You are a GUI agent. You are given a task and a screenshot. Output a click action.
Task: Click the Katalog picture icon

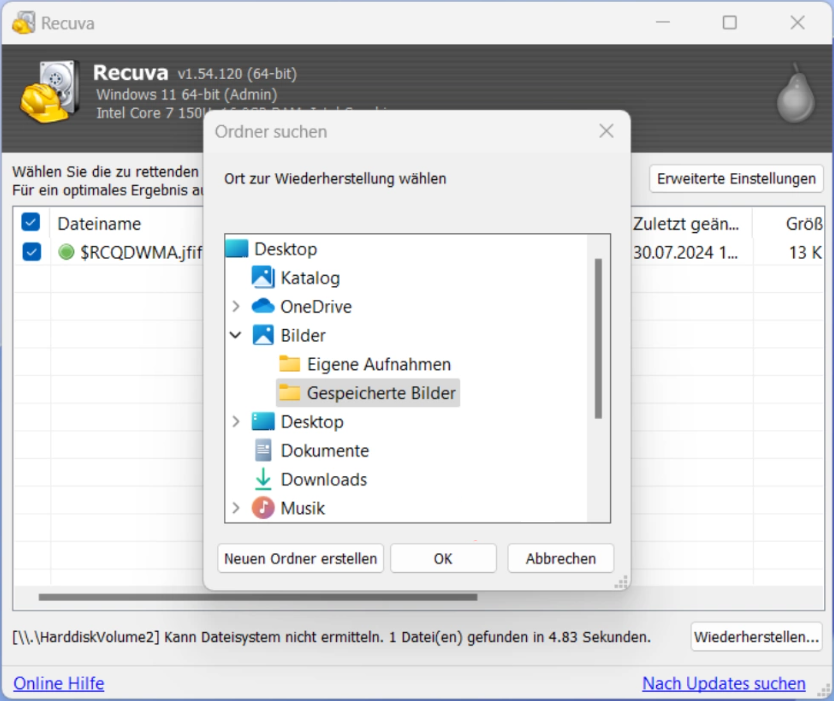pos(263,277)
